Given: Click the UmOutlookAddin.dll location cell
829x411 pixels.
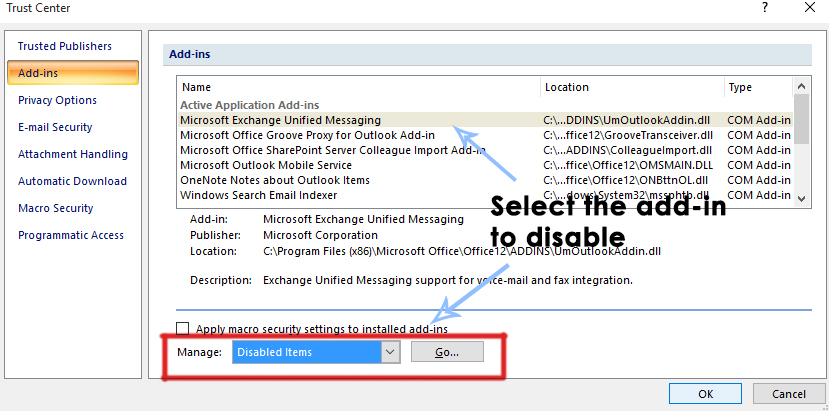Looking at the screenshot, I should (629, 120).
